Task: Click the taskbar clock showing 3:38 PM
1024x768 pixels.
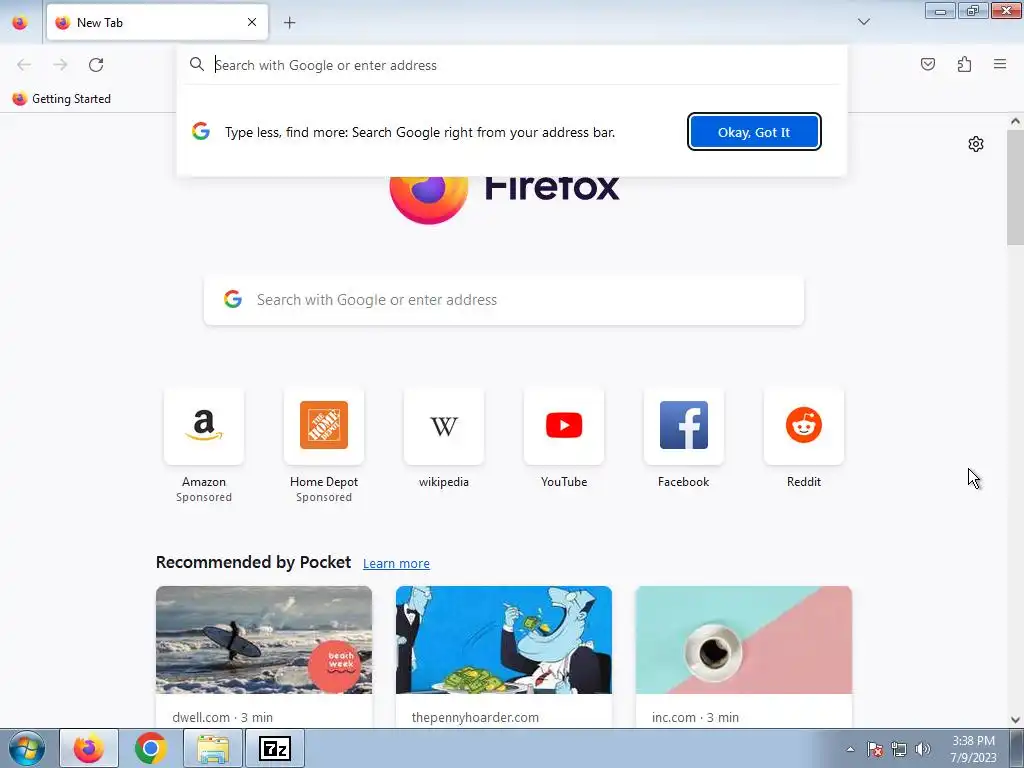Action: [973, 749]
